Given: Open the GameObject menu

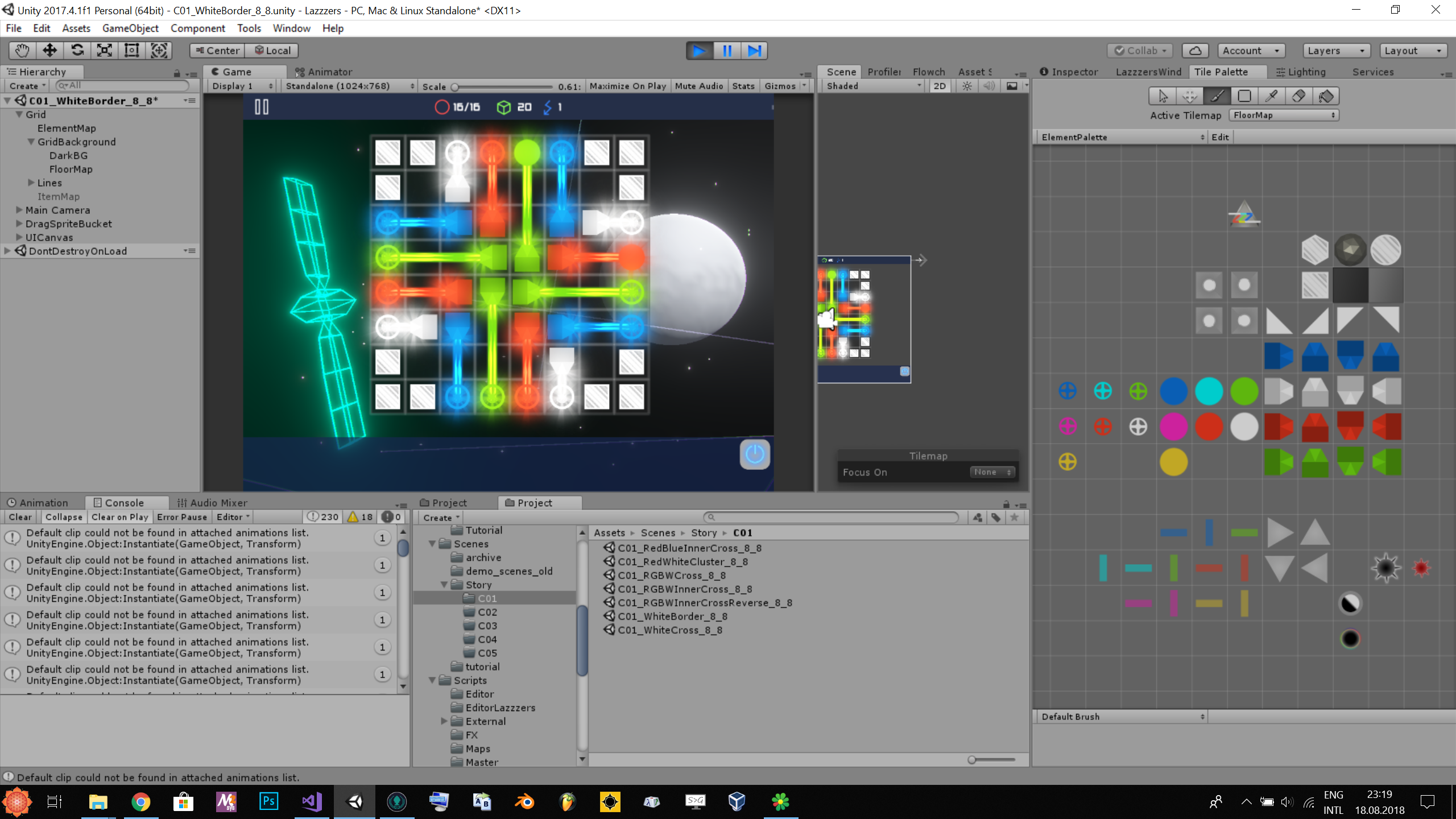Looking at the screenshot, I should click(x=130, y=28).
